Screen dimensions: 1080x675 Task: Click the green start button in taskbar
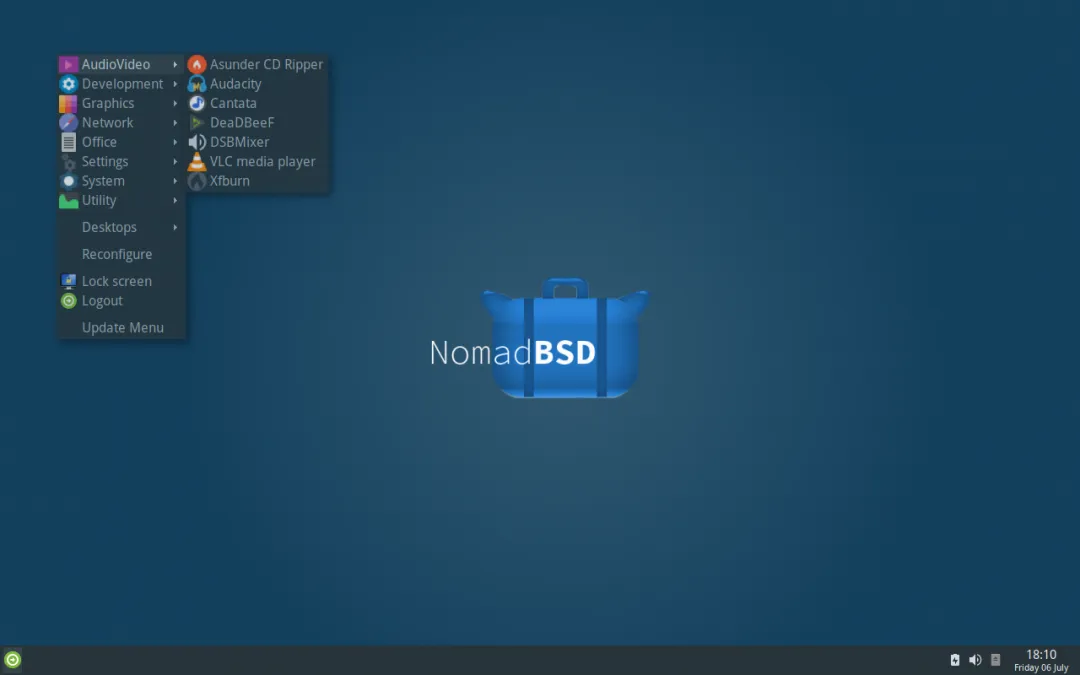12,660
